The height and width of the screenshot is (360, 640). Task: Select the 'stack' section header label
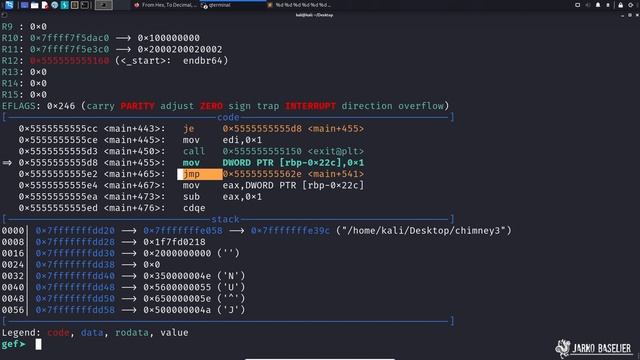coord(225,220)
